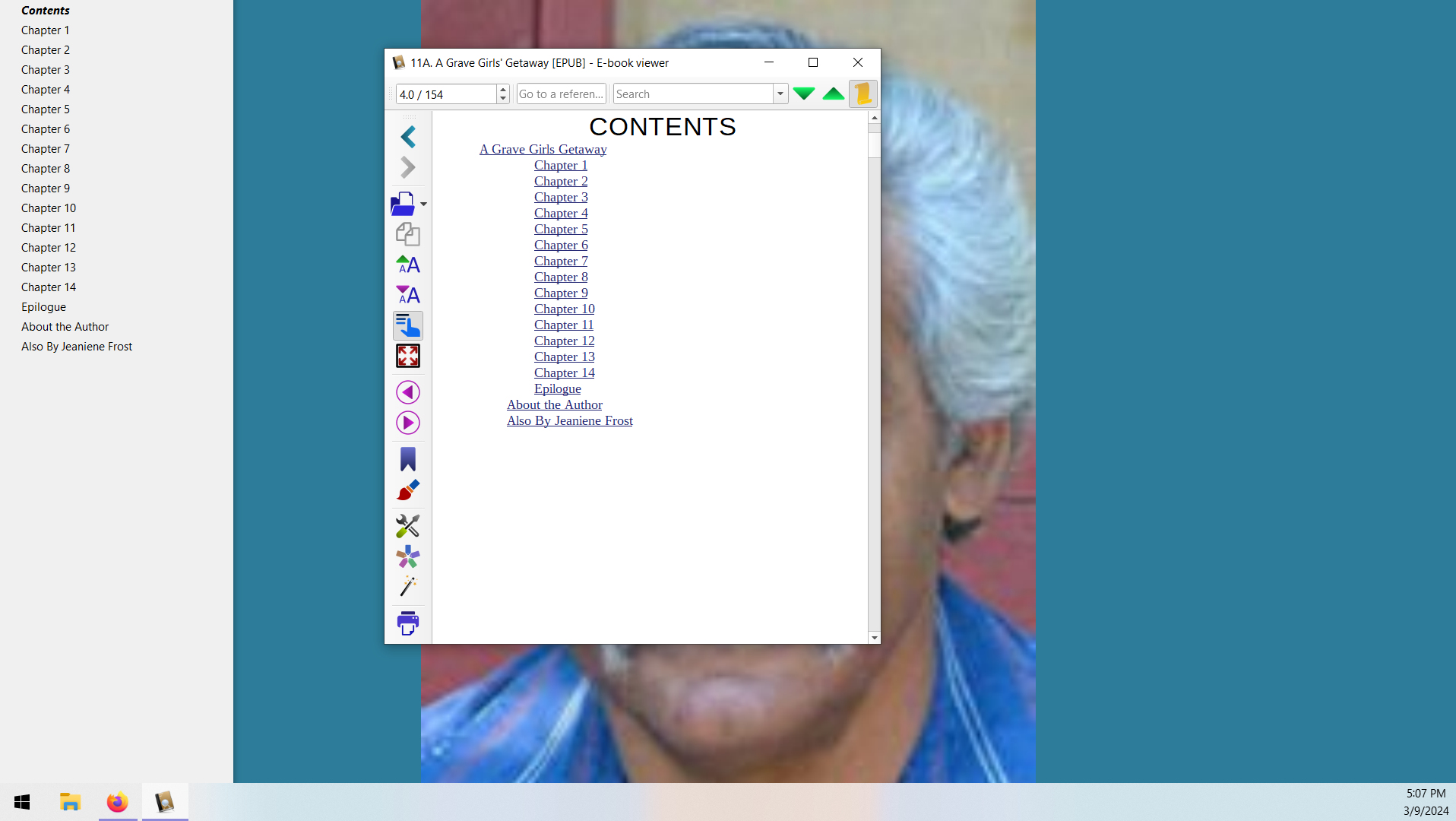
Task: Toggle the Table of Contents button
Action: point(408,325)
